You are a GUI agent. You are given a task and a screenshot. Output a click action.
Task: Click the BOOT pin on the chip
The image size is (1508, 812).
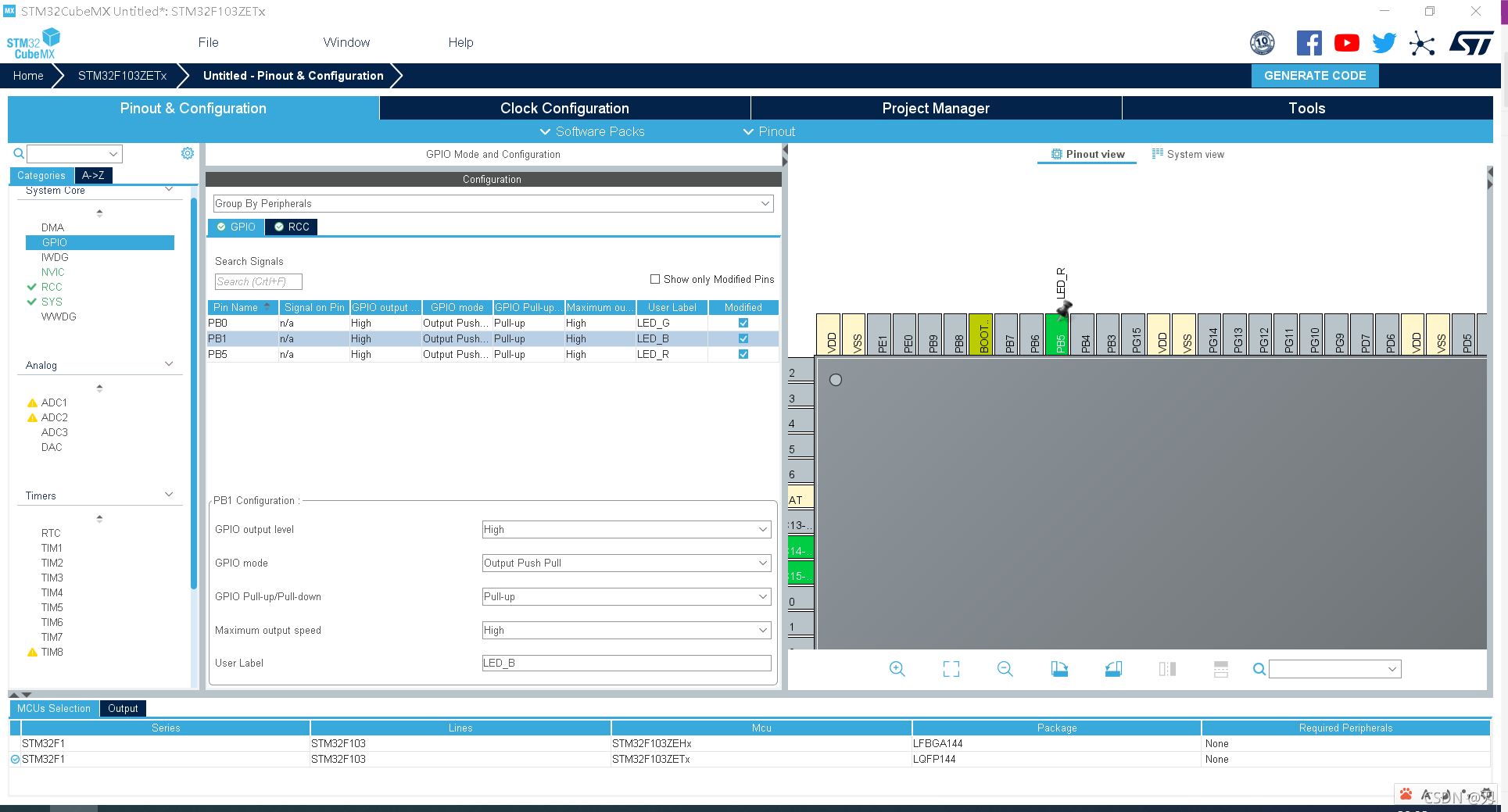[x=982, y=334]
